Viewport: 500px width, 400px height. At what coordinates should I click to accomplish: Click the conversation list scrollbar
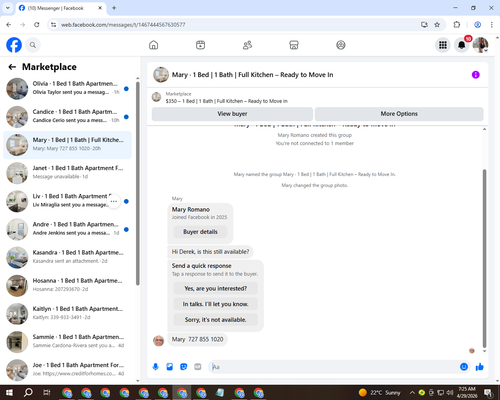(x=138, y=183)
